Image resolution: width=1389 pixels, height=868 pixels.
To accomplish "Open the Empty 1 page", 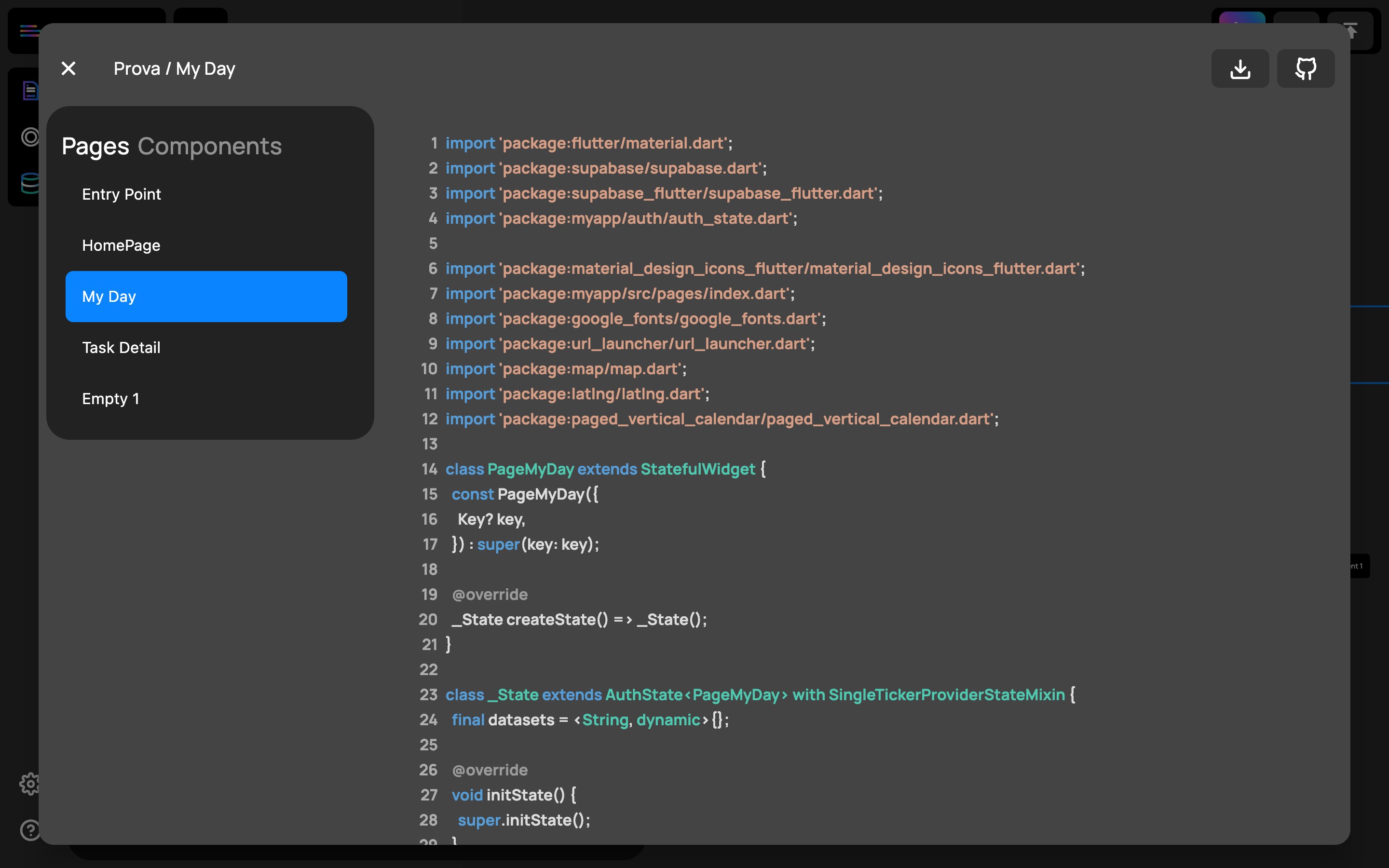I will tap(111, 399).
